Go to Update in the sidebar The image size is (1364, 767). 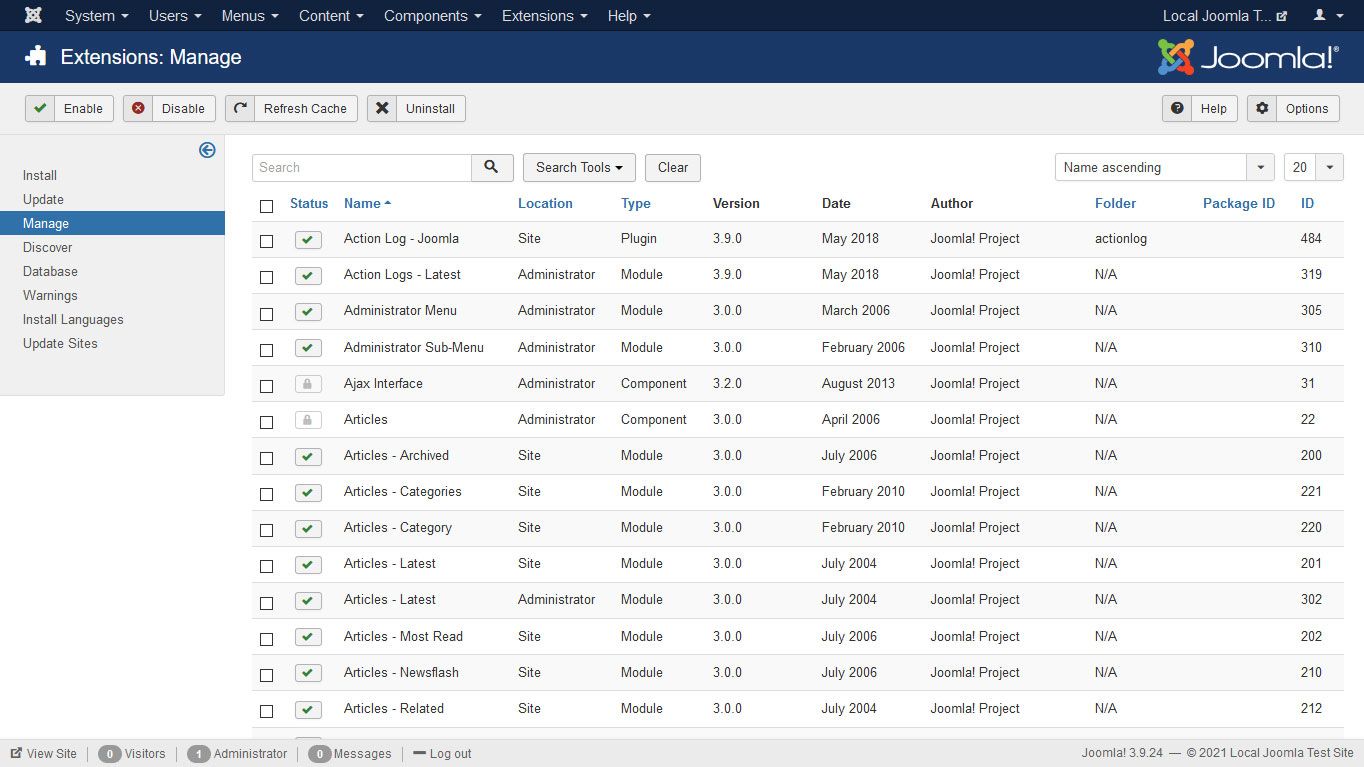[43, 199]
